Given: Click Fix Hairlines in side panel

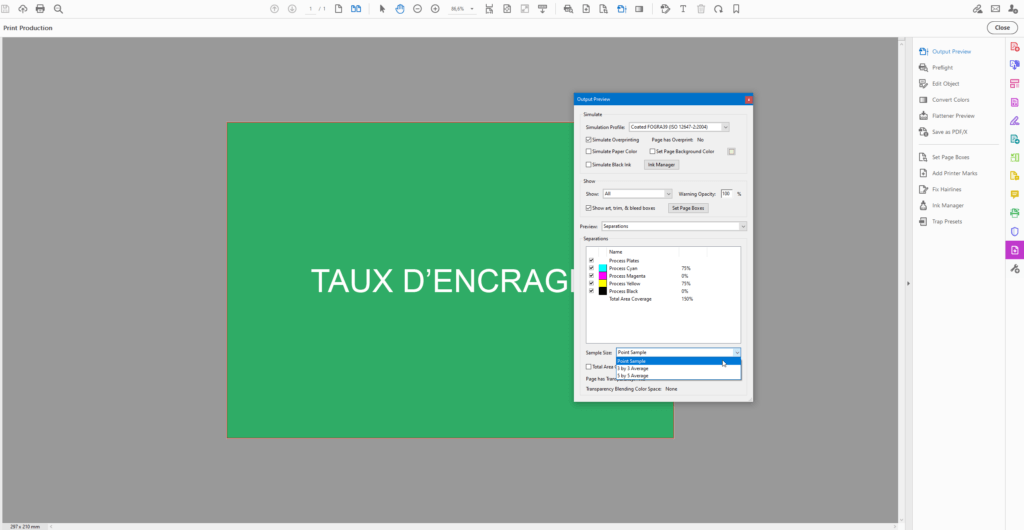Looking at the screenshot, I should click(x=946, y=189).
